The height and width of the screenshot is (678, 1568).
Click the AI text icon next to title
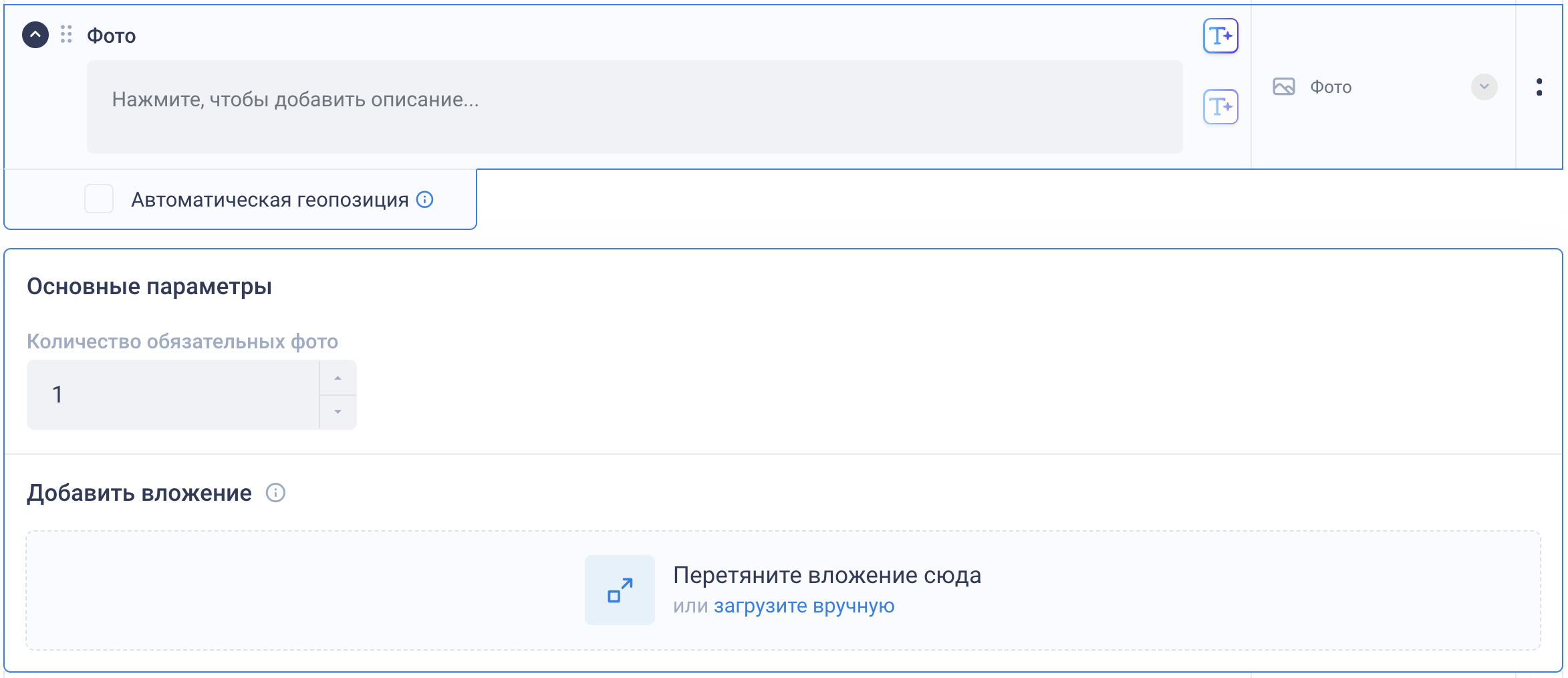tap(1220, 36)
